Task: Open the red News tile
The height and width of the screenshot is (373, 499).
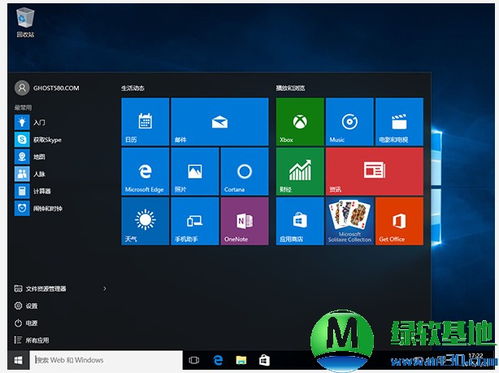Action: (x=374, y=171)
